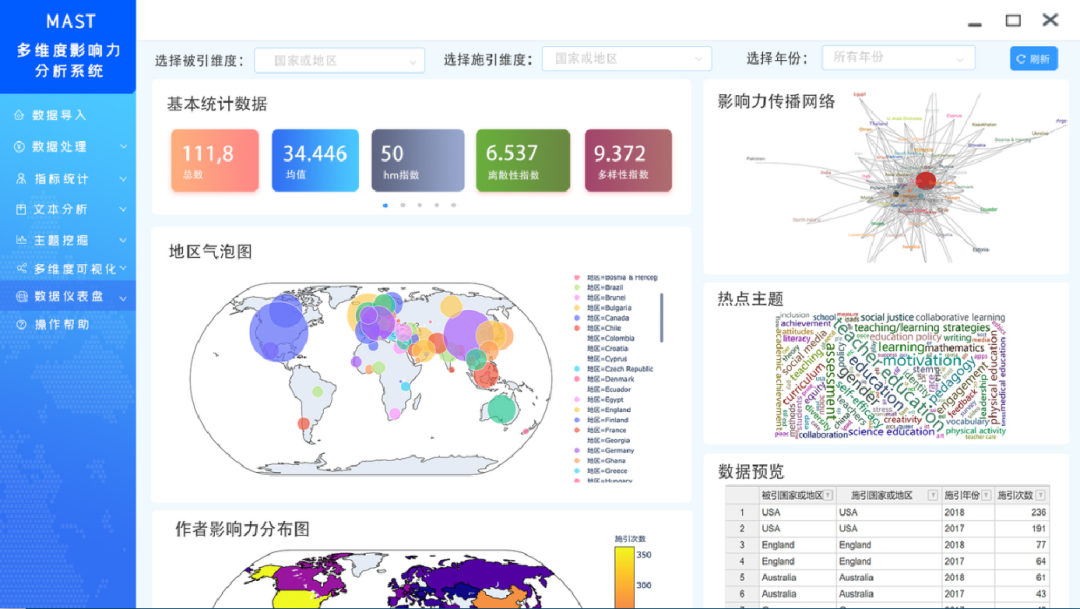This screenshot has height=609, width=1080.
Task: Open the 选择年份 year dropdown
Action: point(898,57)
